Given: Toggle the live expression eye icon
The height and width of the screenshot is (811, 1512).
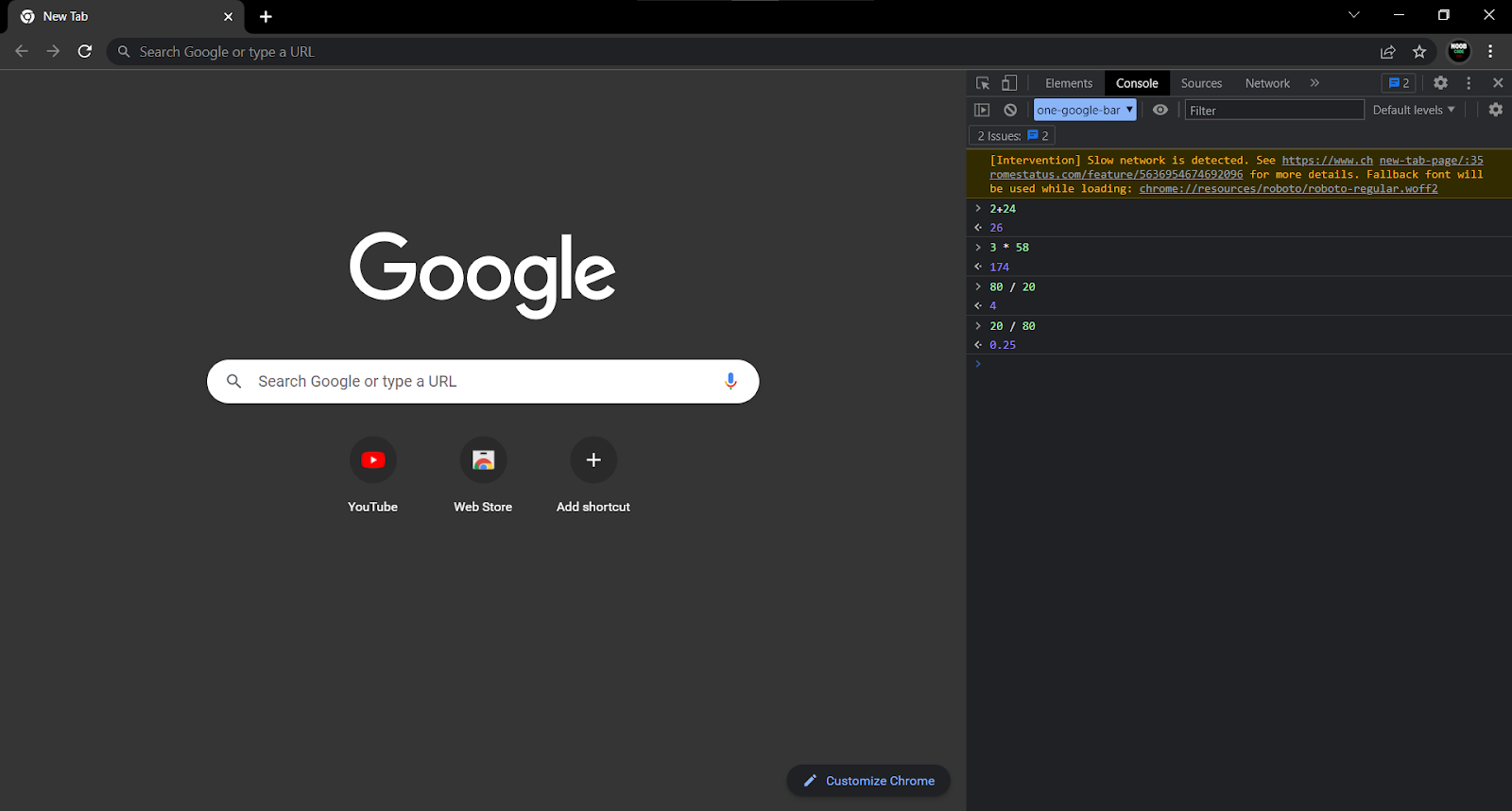Looking at the screenshot, I should pos(1160,110).
